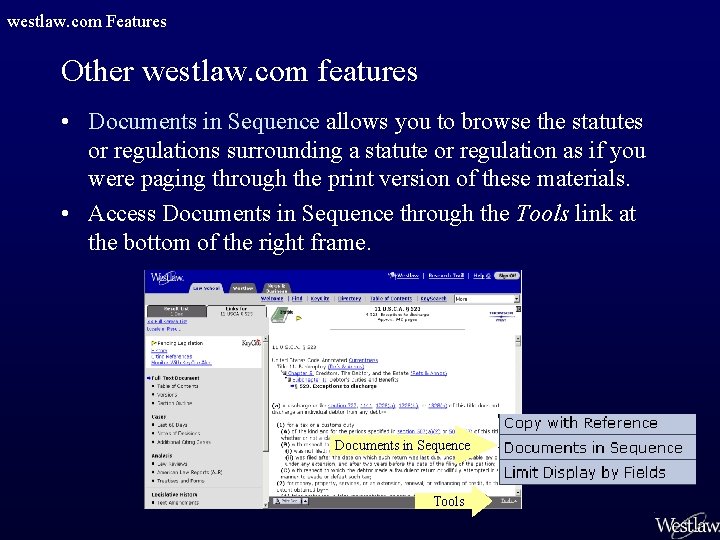This screenshot has height=540, width=720.
Task: Click the arrow beside the Print Doc button
Action: (x=304, y=501)
